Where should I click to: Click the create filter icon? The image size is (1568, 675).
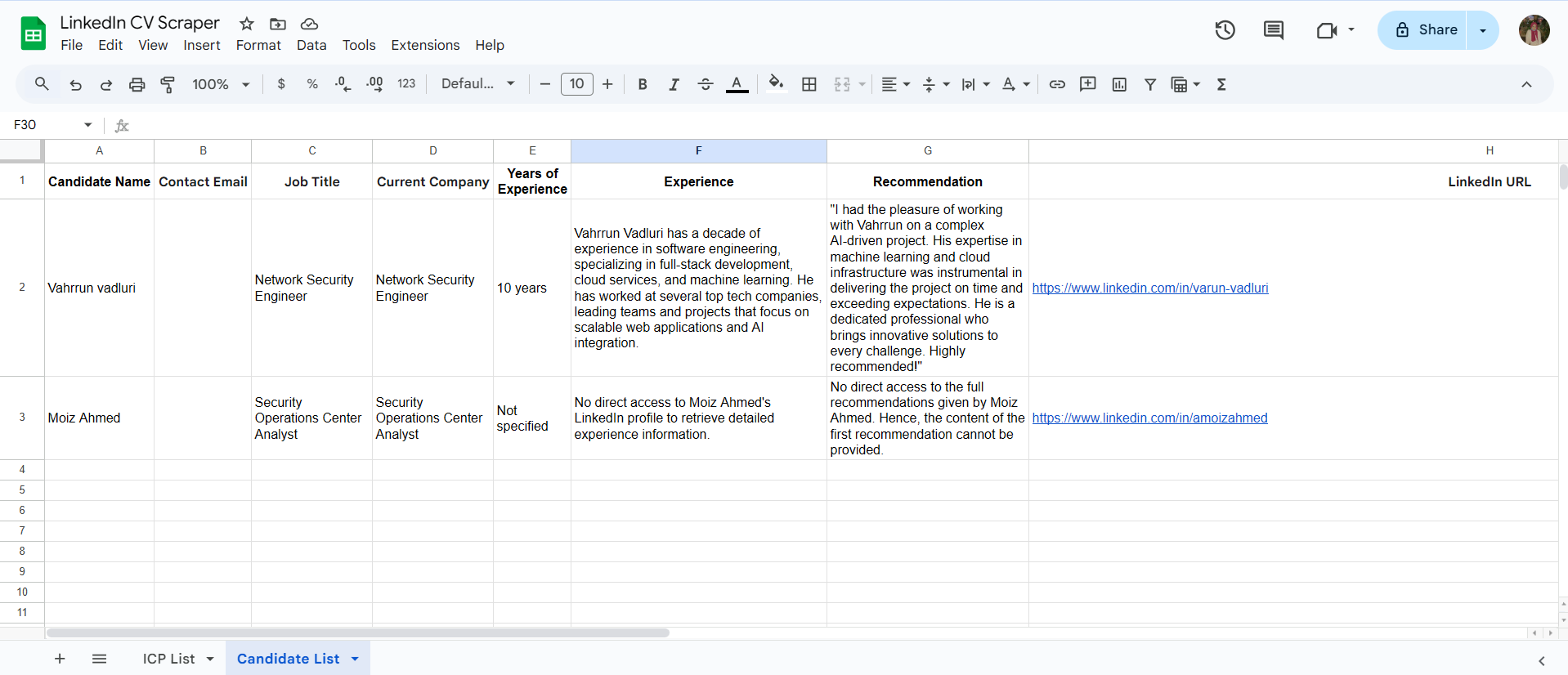1150,84
